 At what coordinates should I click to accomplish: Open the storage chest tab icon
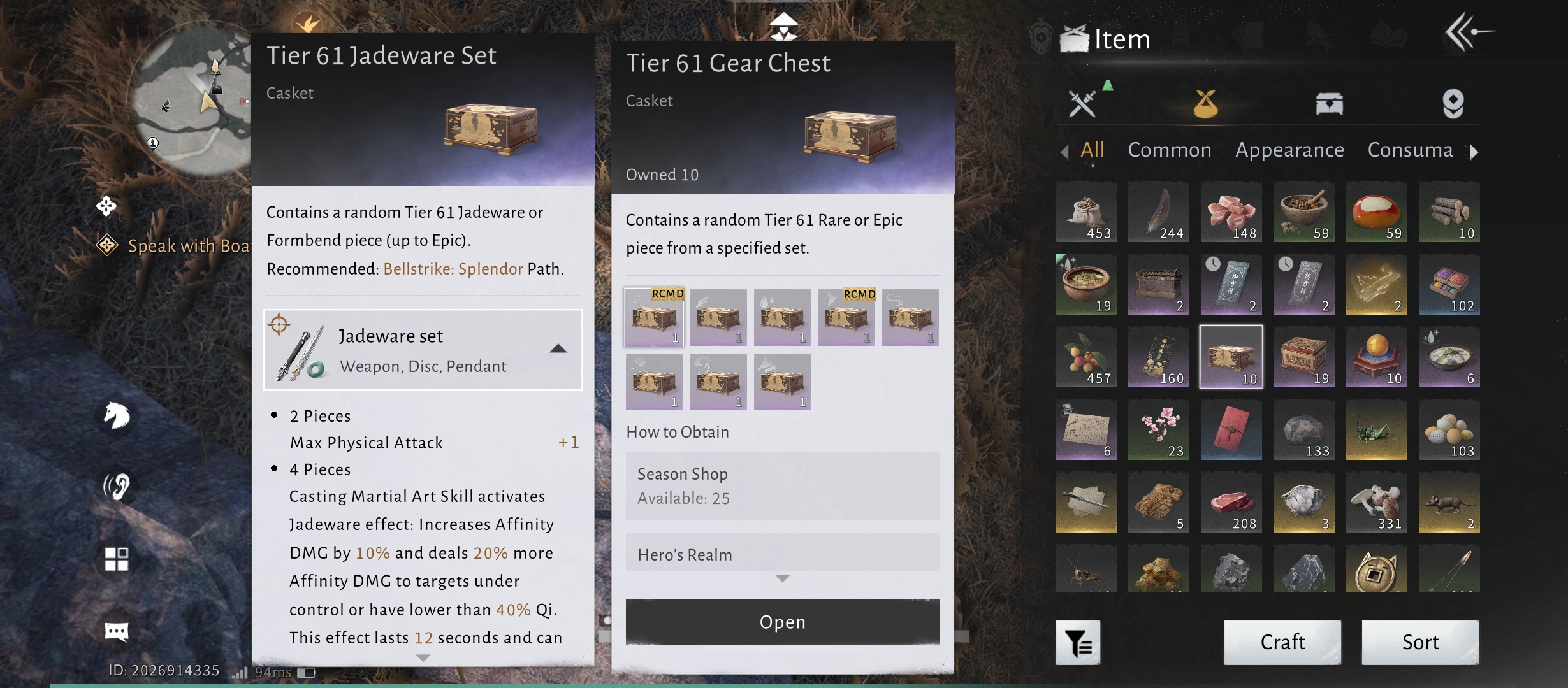1330,104
